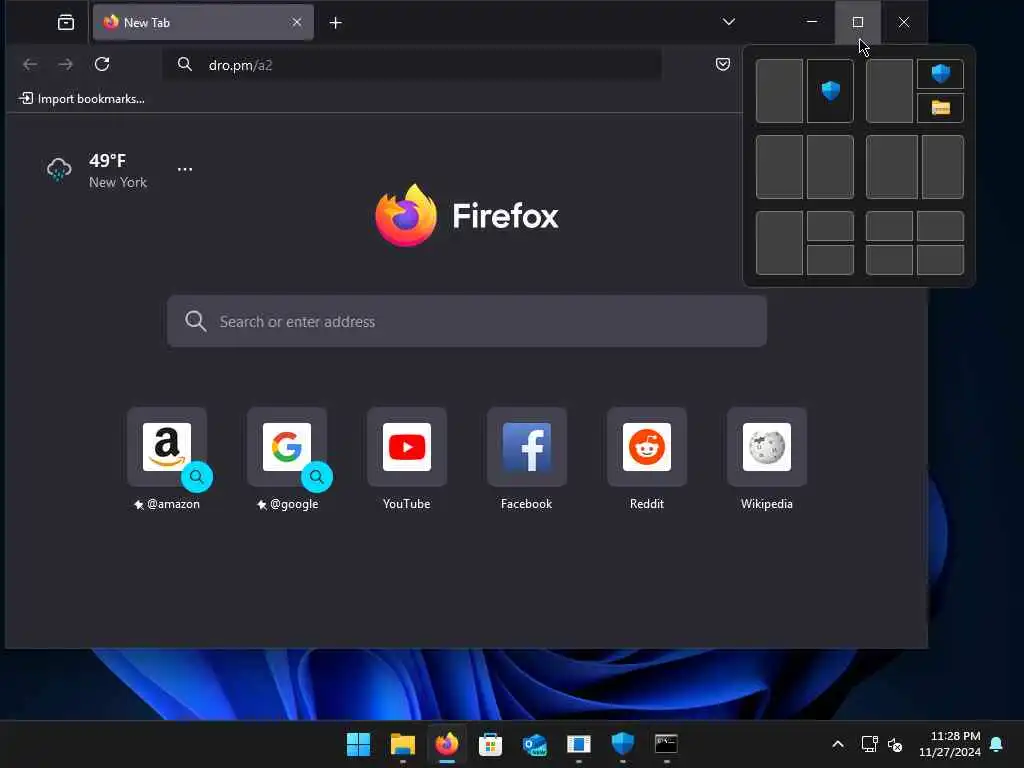Click the maximize button showing snap layouts

pos(857,22)
